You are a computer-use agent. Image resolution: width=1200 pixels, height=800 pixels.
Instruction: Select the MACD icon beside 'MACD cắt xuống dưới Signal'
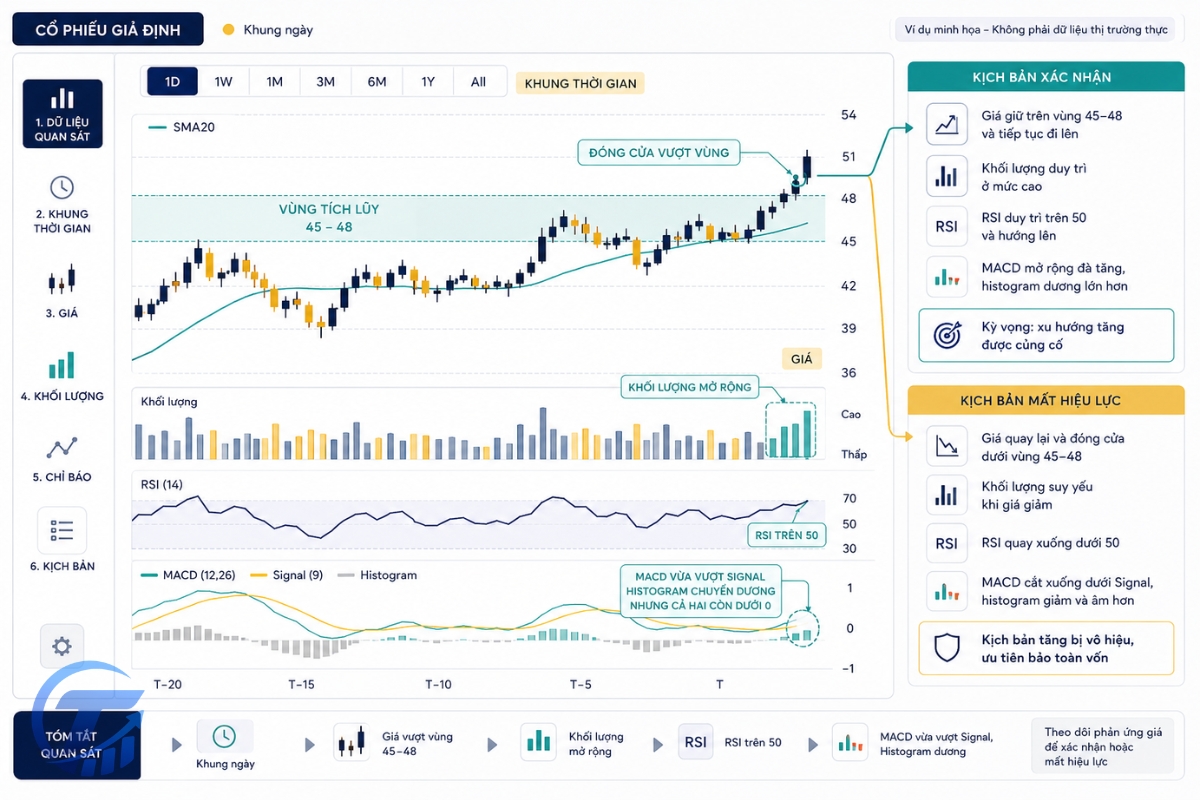(946, 591)
